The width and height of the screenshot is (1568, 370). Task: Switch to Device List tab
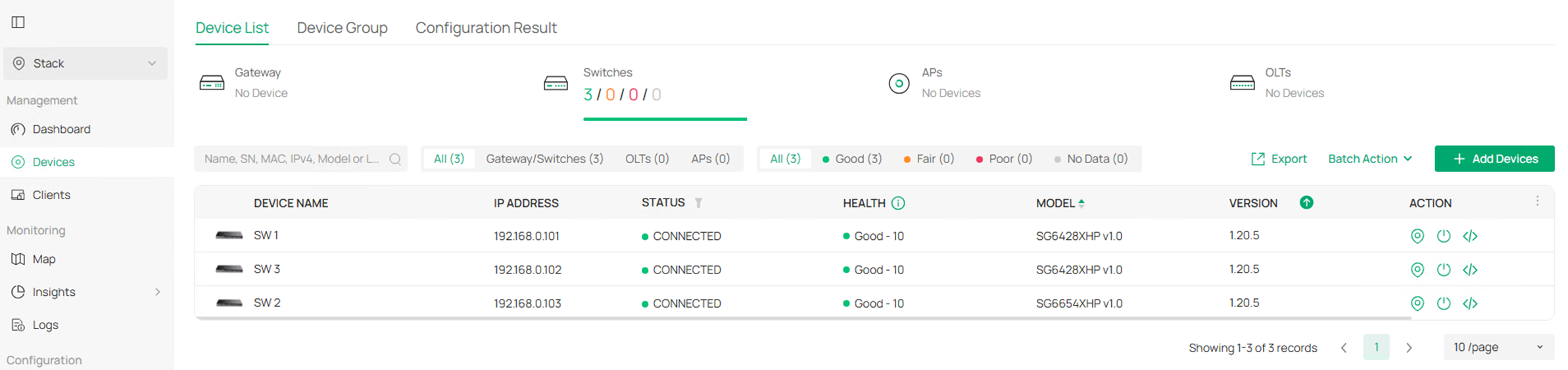(232, 28)
